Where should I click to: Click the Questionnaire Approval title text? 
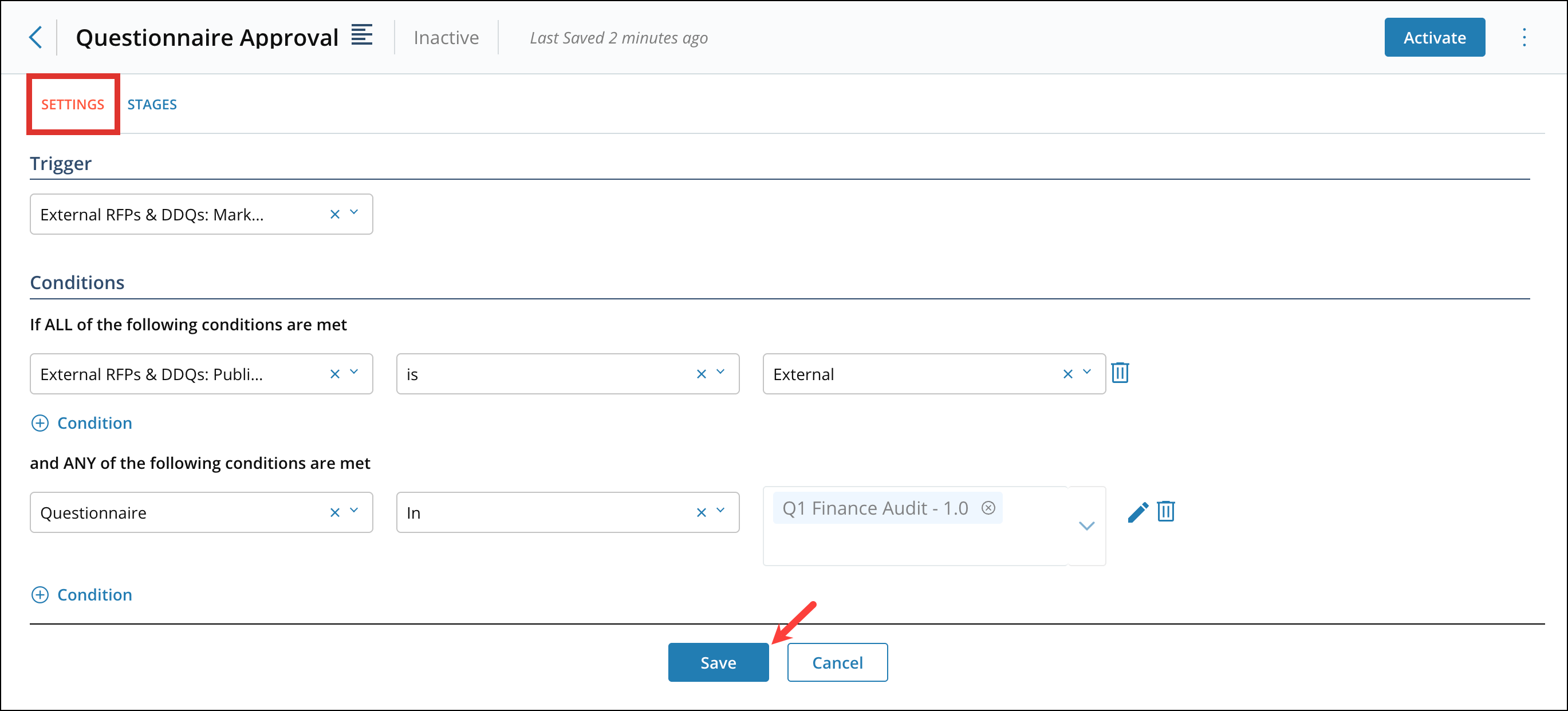(x=207, y=38)
